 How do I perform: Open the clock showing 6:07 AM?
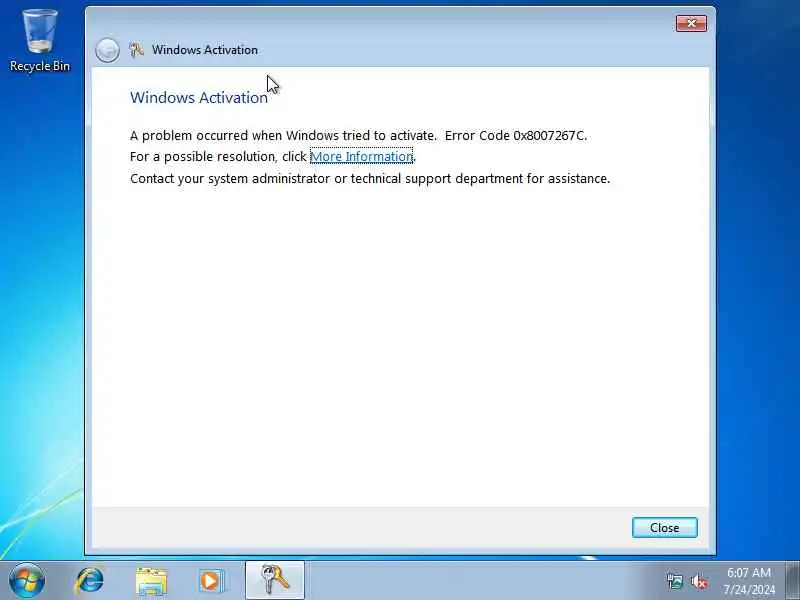click(748, 581)
